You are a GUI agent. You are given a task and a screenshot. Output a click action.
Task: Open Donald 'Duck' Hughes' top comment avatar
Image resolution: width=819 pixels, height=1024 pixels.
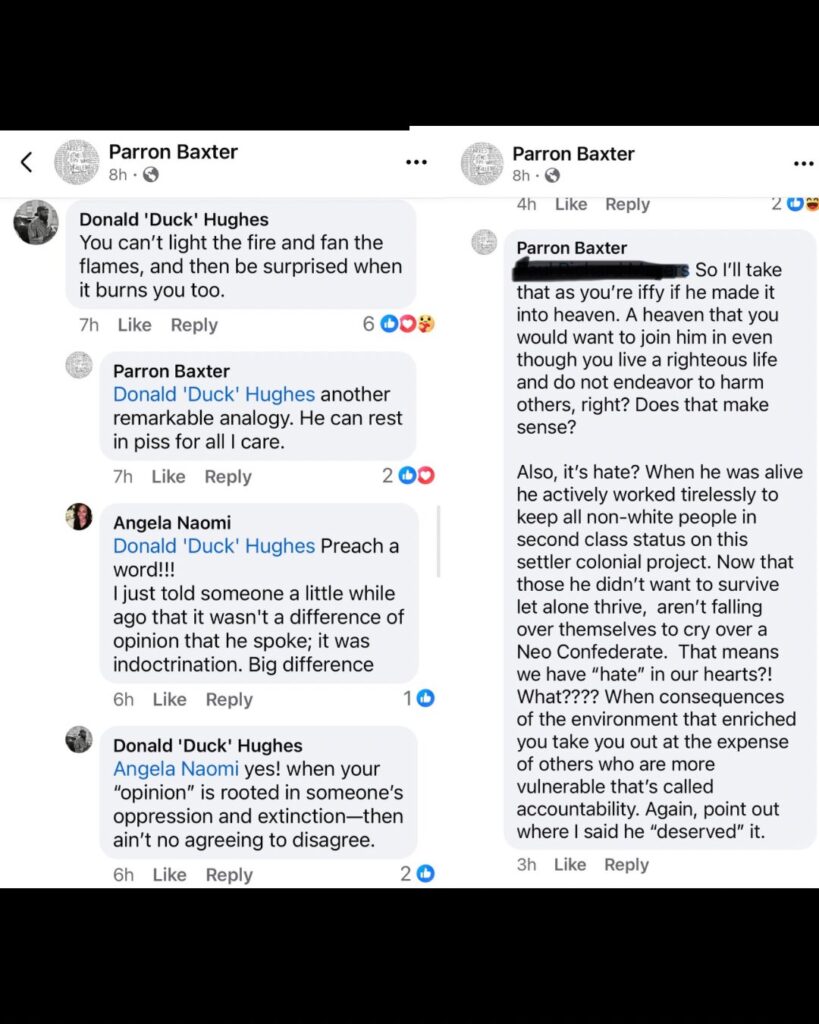click(36, 222)
